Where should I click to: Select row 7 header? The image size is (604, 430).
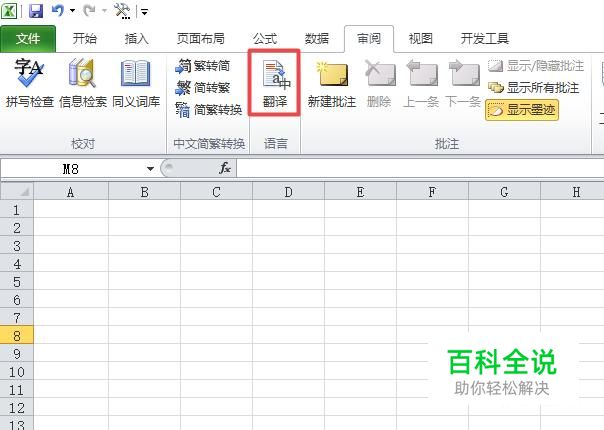[17, 317]
